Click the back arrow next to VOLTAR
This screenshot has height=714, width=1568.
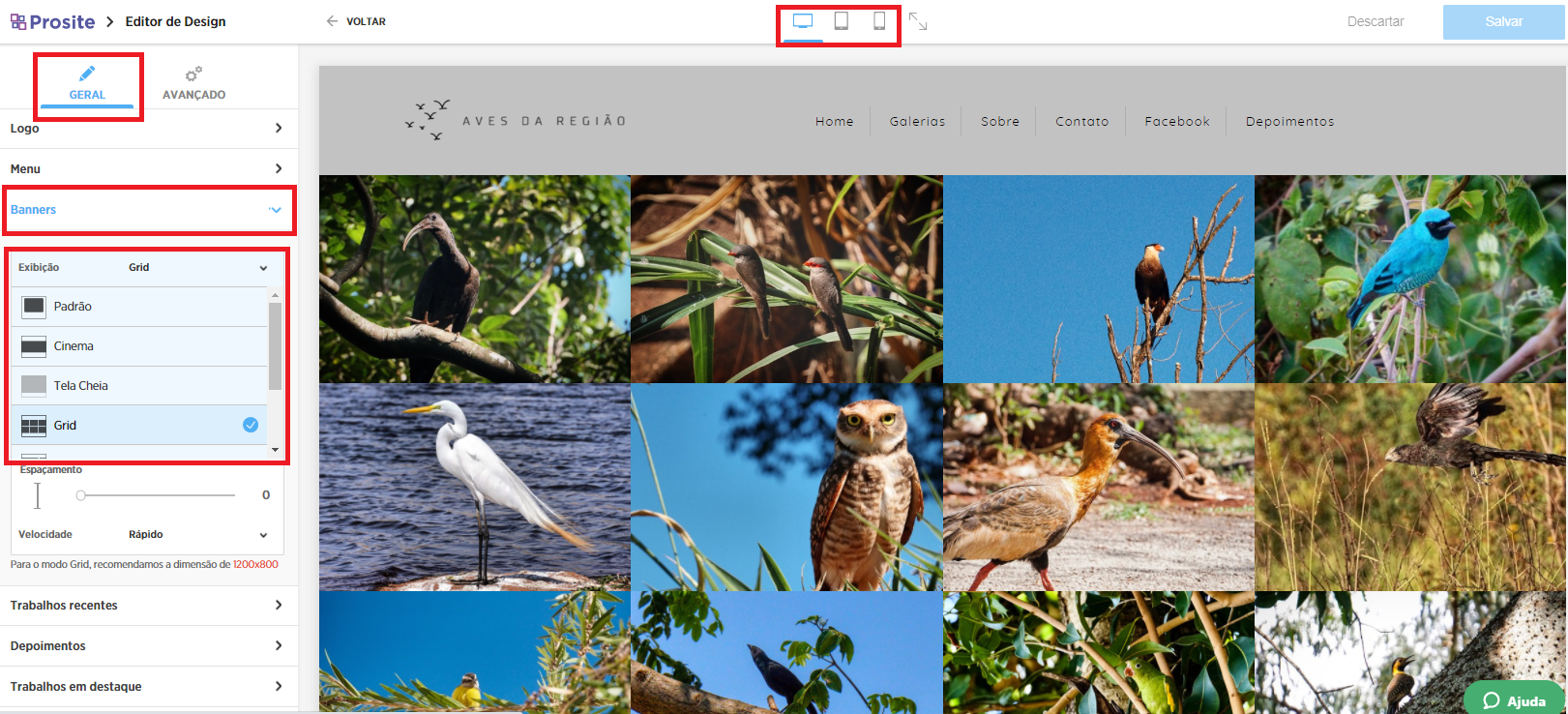click(x=332, y=21)
